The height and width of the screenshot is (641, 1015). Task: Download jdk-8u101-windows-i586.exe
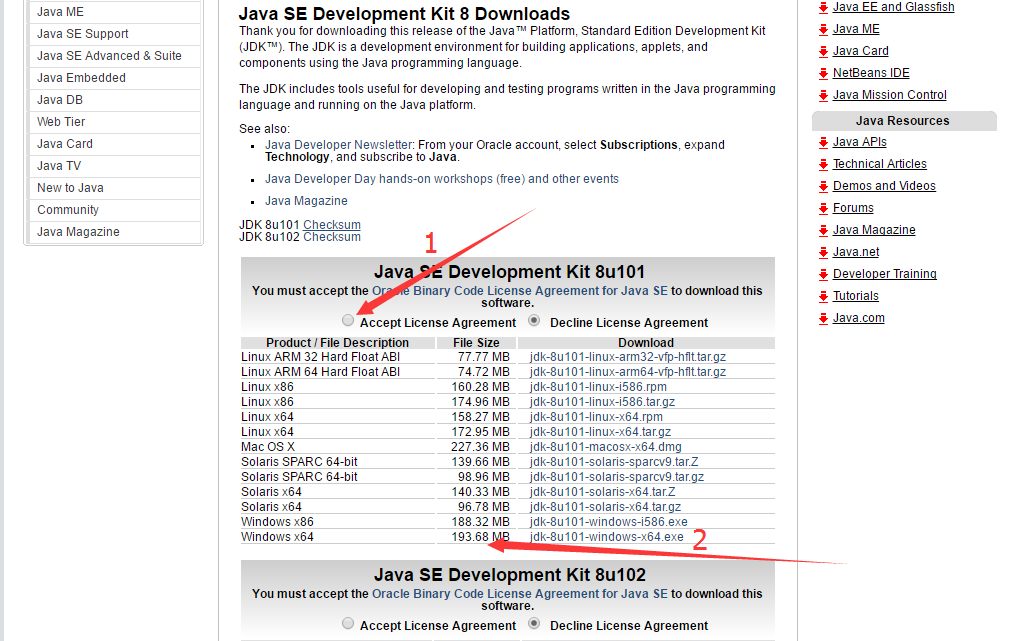pos(608,521)
